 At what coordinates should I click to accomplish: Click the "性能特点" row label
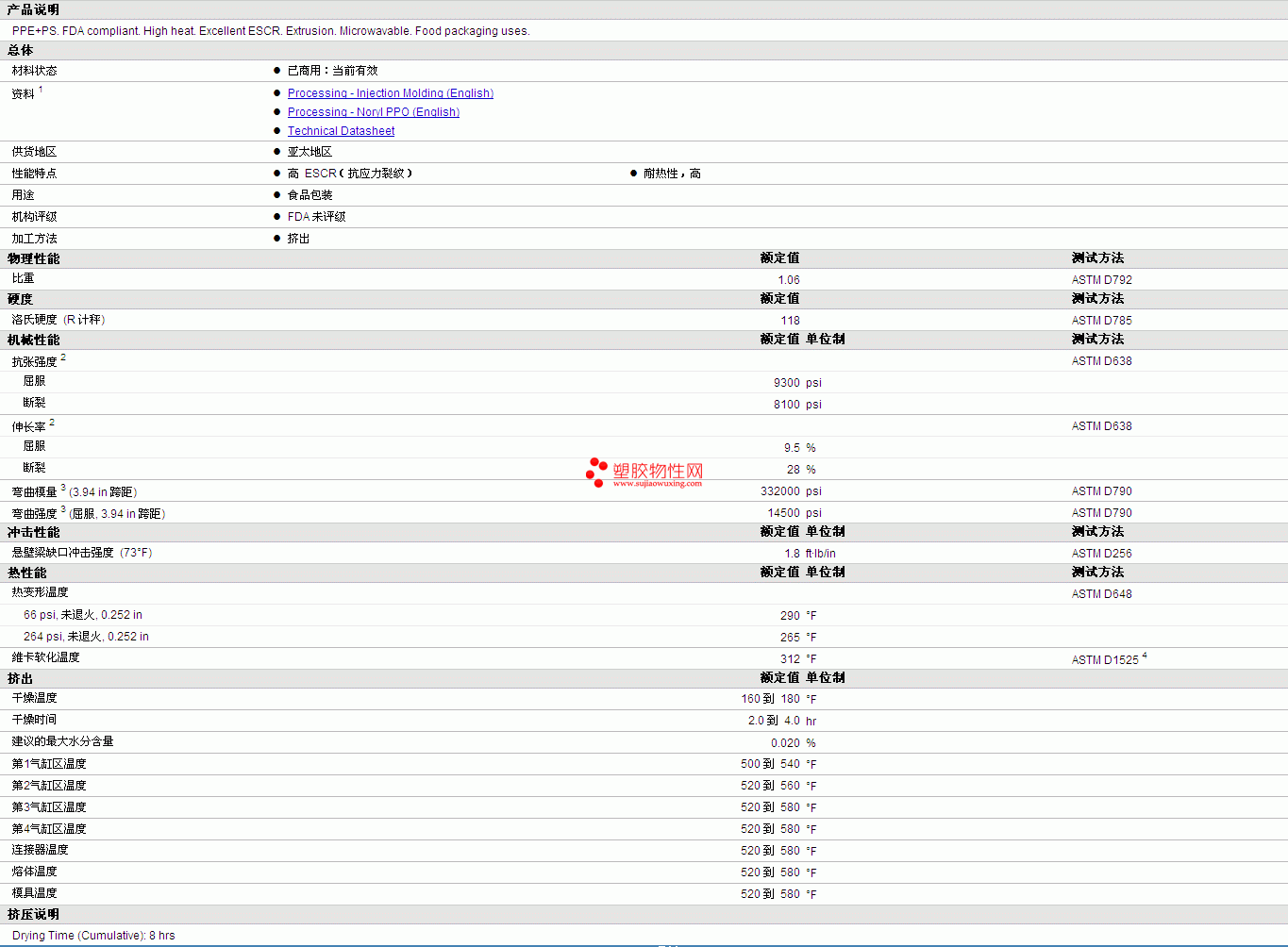34,174
